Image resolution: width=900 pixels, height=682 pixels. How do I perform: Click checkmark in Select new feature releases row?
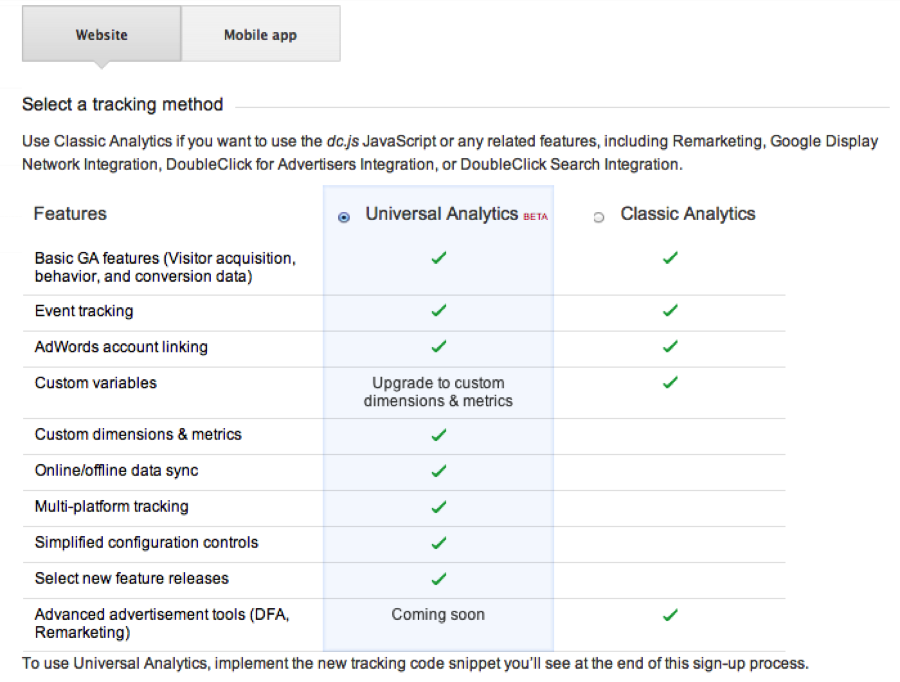[439, 579]
